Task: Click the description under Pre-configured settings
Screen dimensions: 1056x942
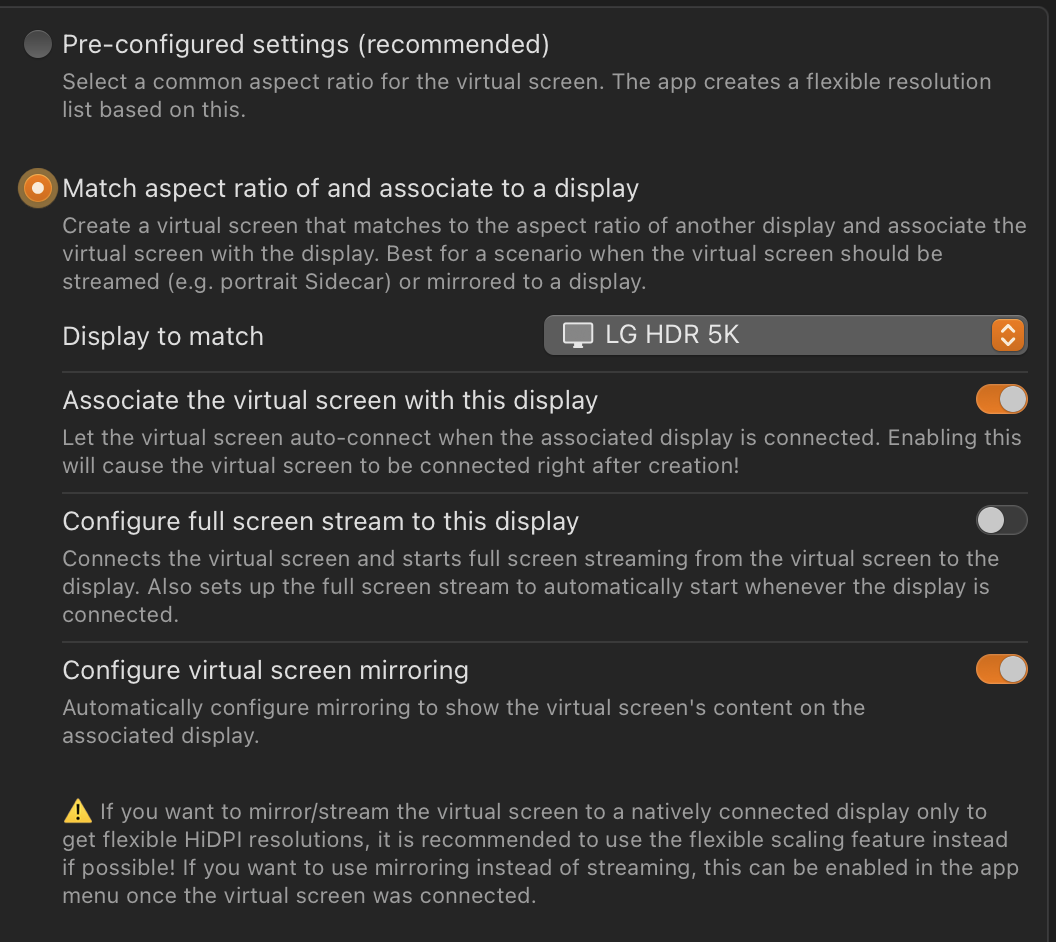Action: (526, 95)
